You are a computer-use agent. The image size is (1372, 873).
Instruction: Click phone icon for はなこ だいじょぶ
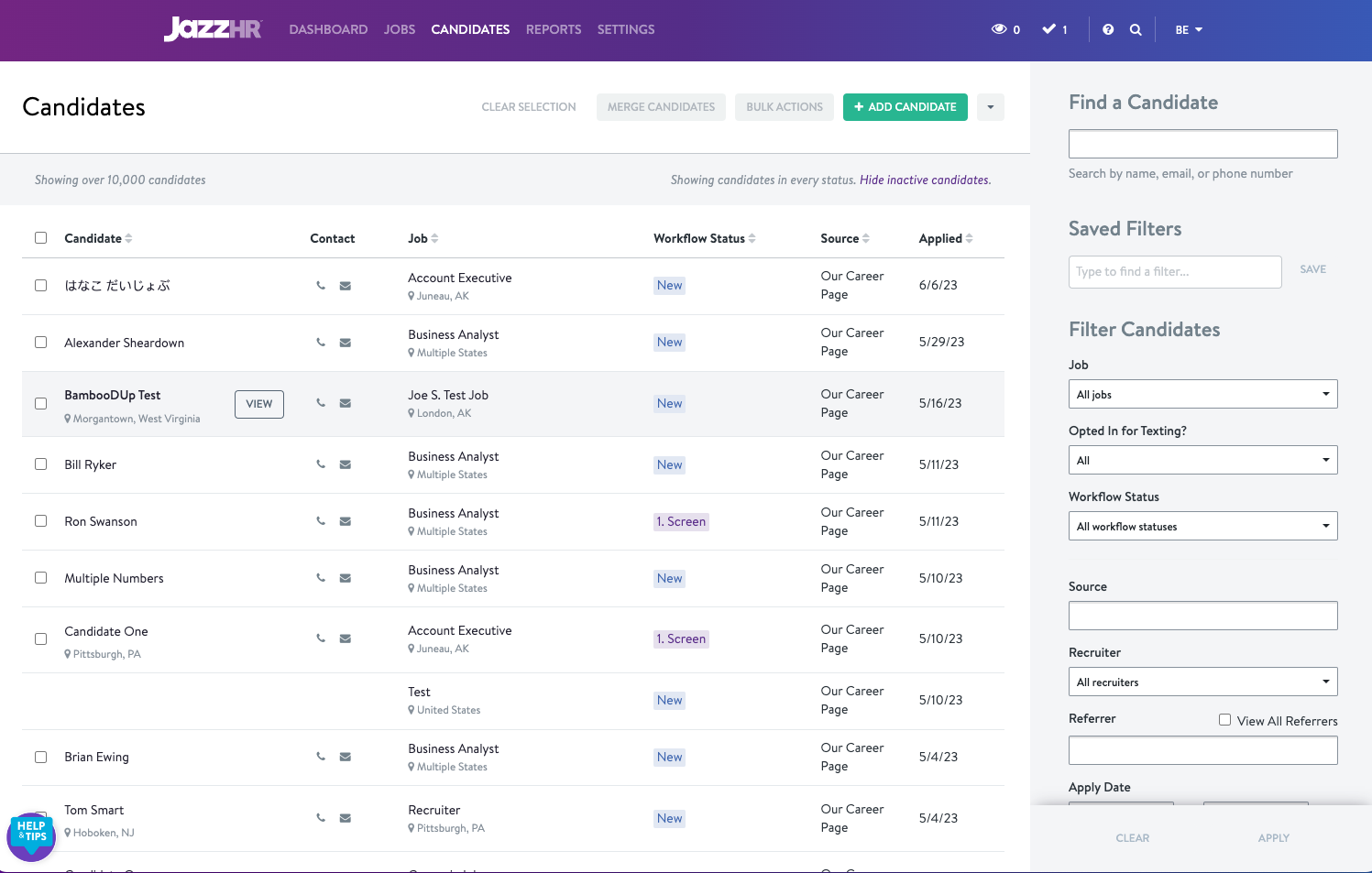click(321, 286)
